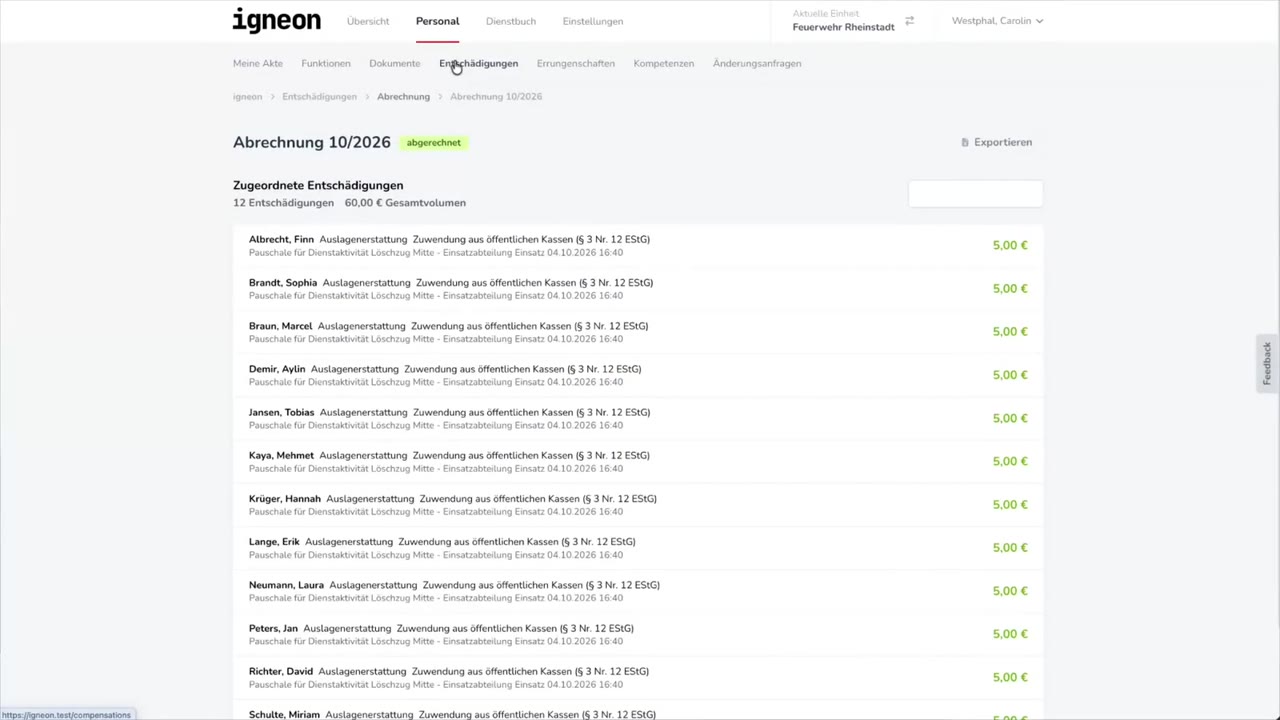Open the Übersicht main tab

click(368, 21)
